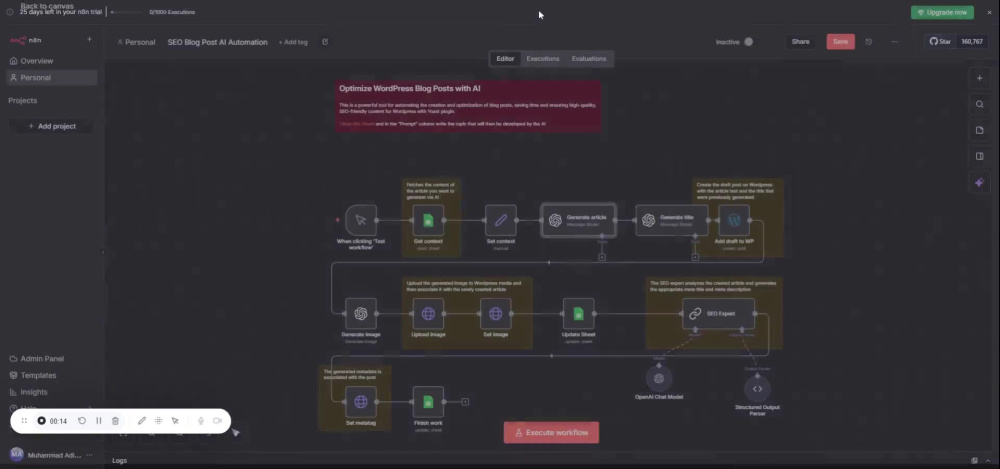Click the Share button

[x=800, y=41]
